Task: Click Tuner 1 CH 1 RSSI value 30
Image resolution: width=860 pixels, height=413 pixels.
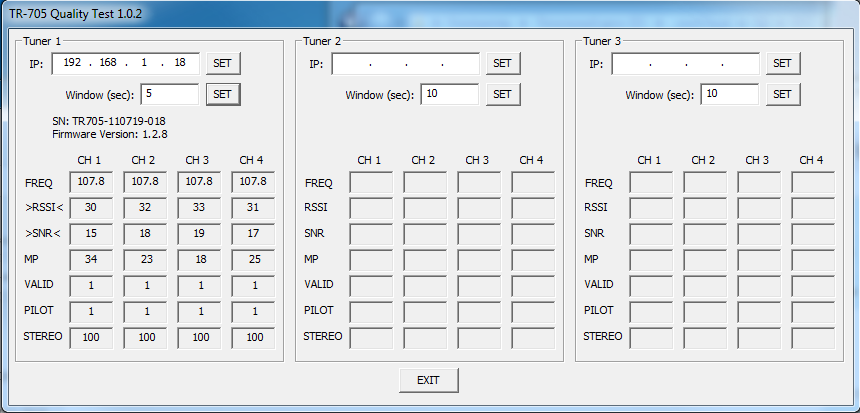Action: click(x=91, y=208)
